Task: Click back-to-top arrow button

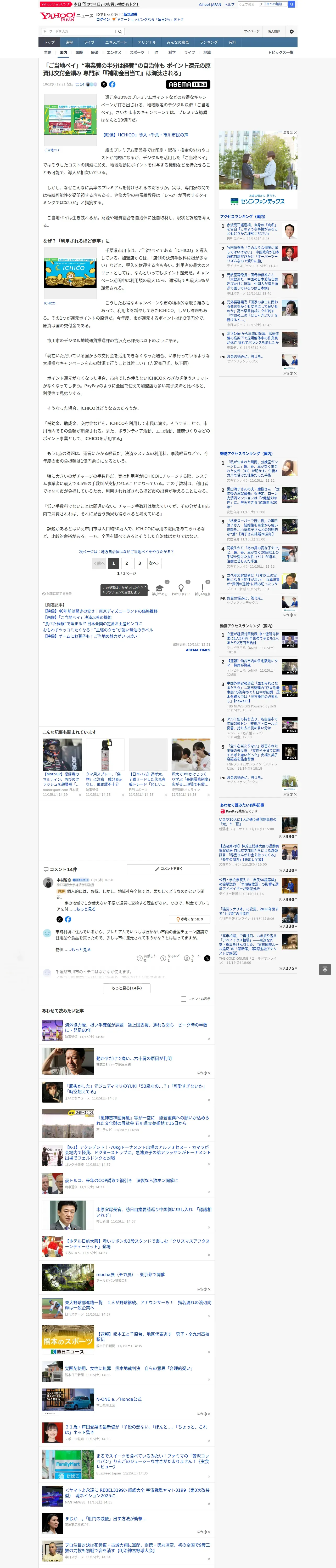Action: [x=326, y=969]
